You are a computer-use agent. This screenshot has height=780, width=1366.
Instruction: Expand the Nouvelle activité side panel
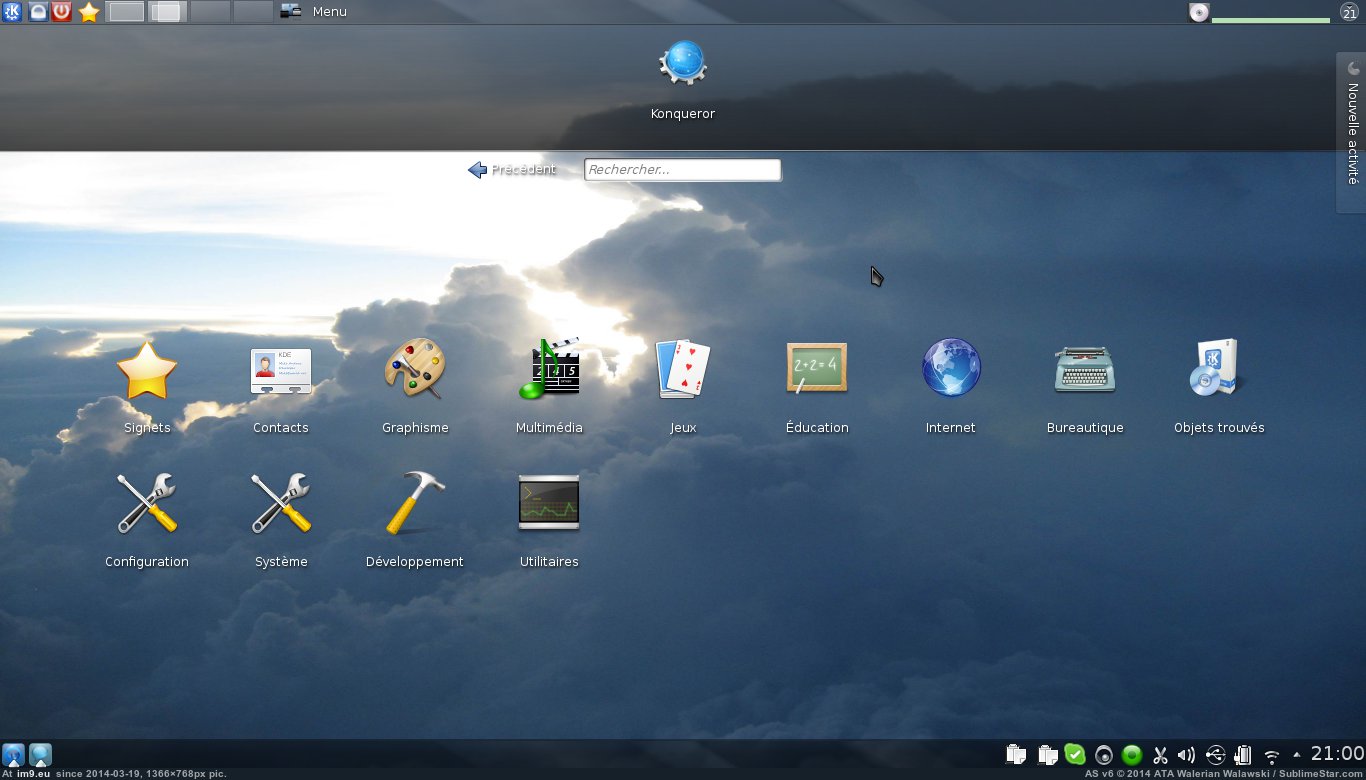pos(1352,132)
